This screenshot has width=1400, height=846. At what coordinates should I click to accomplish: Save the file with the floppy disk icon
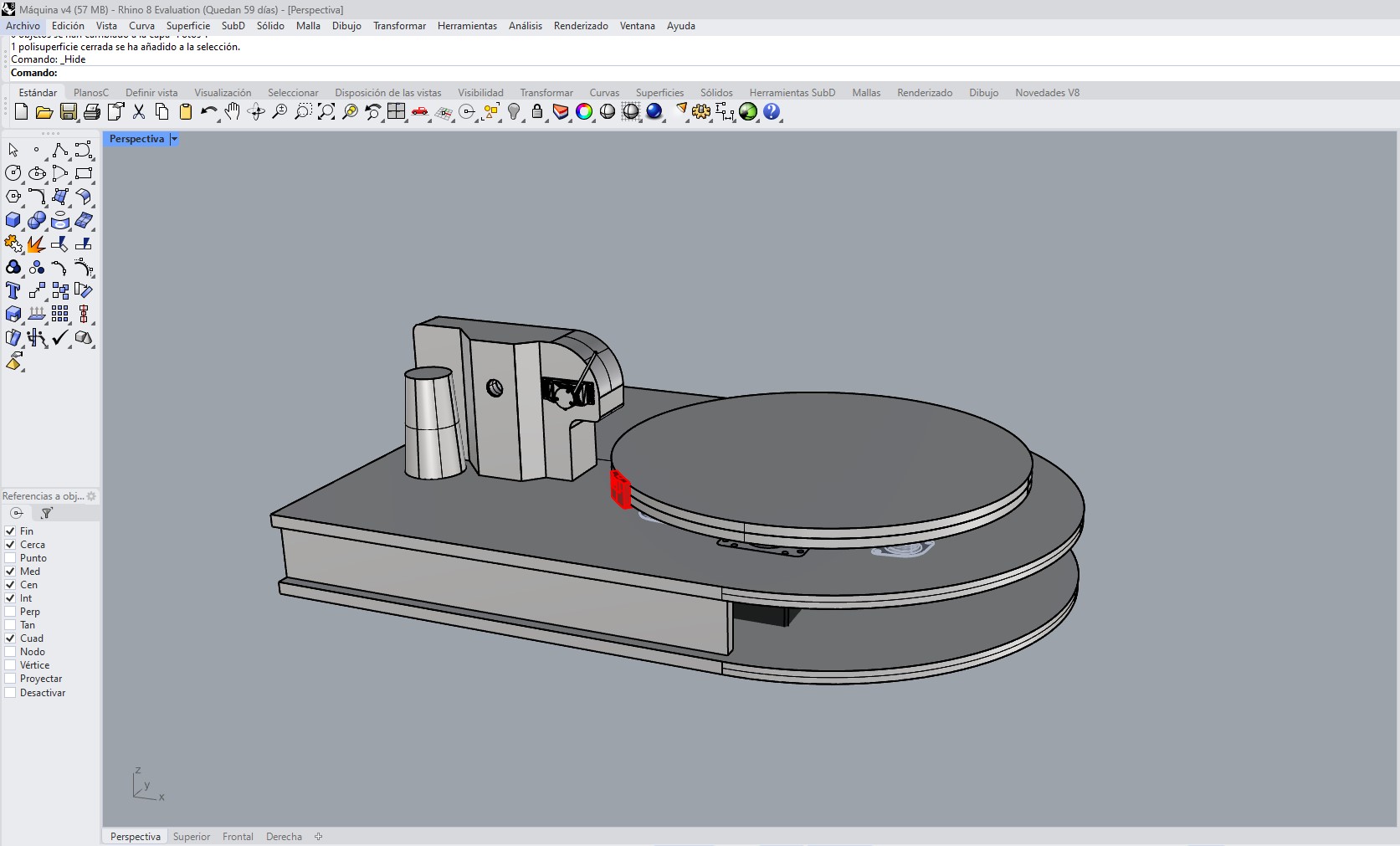click(69, 112)
